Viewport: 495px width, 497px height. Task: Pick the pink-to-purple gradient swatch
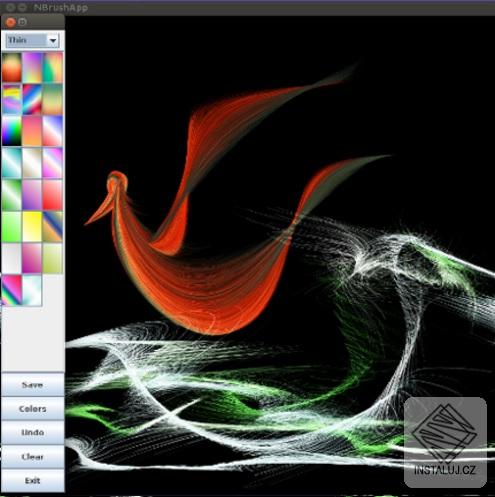click(32, 195)
